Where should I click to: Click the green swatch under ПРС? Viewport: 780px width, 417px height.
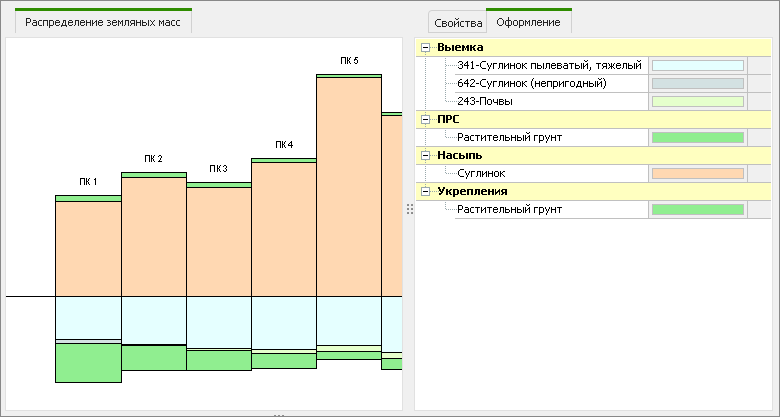pos(697,138)
